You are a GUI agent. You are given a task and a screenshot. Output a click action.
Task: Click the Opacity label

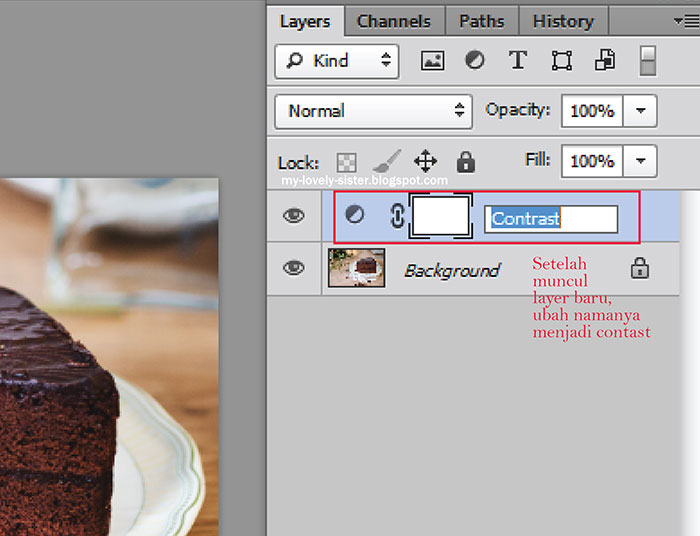coord(518,110)
